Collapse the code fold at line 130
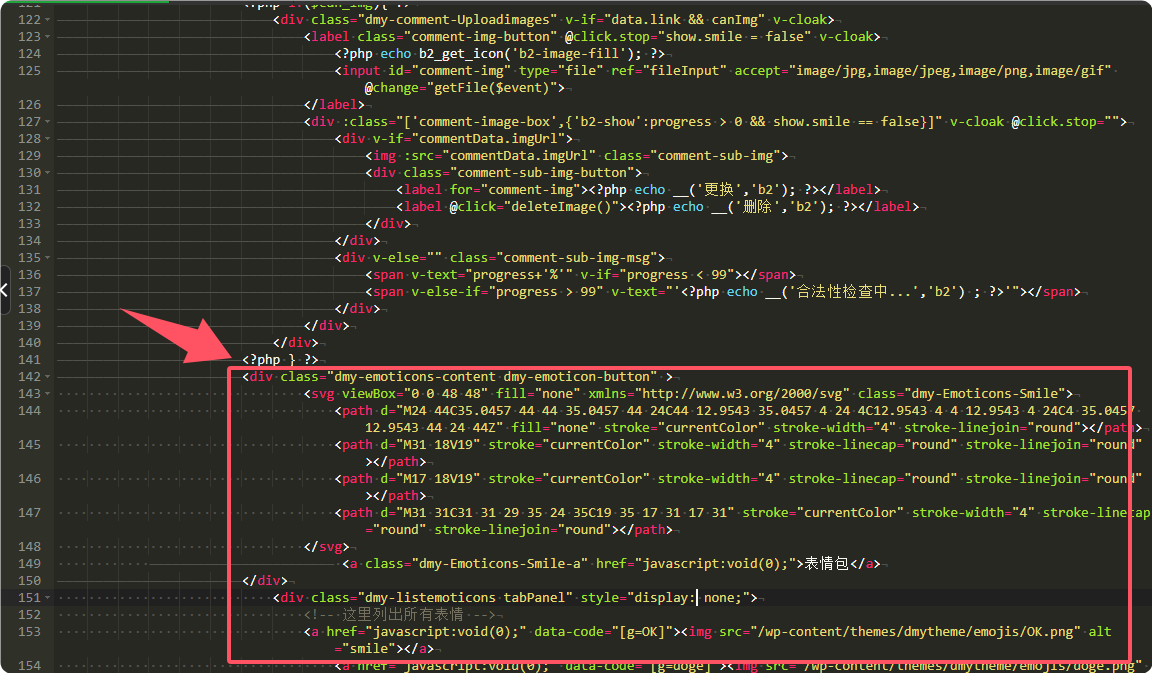The image size is (1152, 673). click(x=48, y=173)
